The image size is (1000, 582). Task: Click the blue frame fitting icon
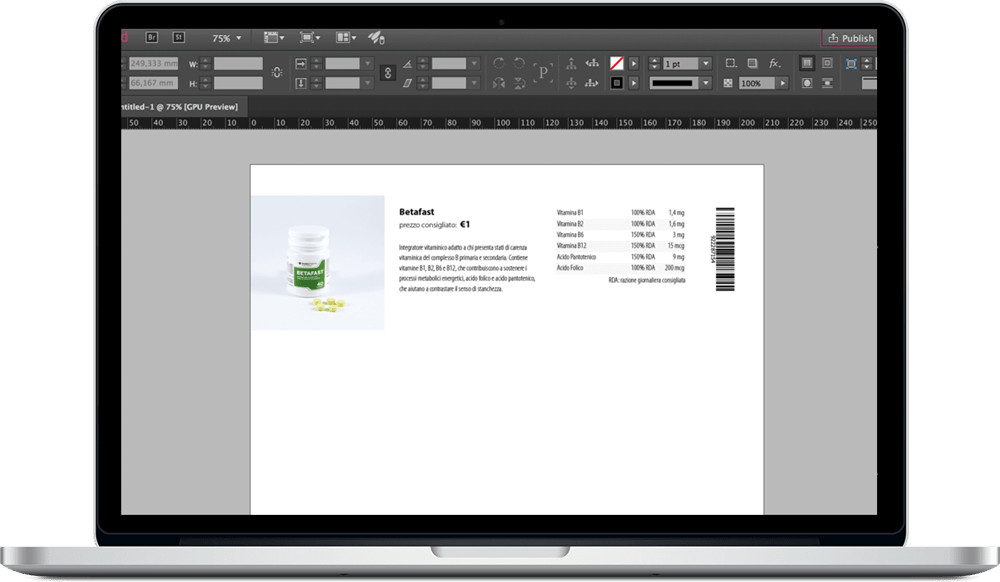coord(851,63)
